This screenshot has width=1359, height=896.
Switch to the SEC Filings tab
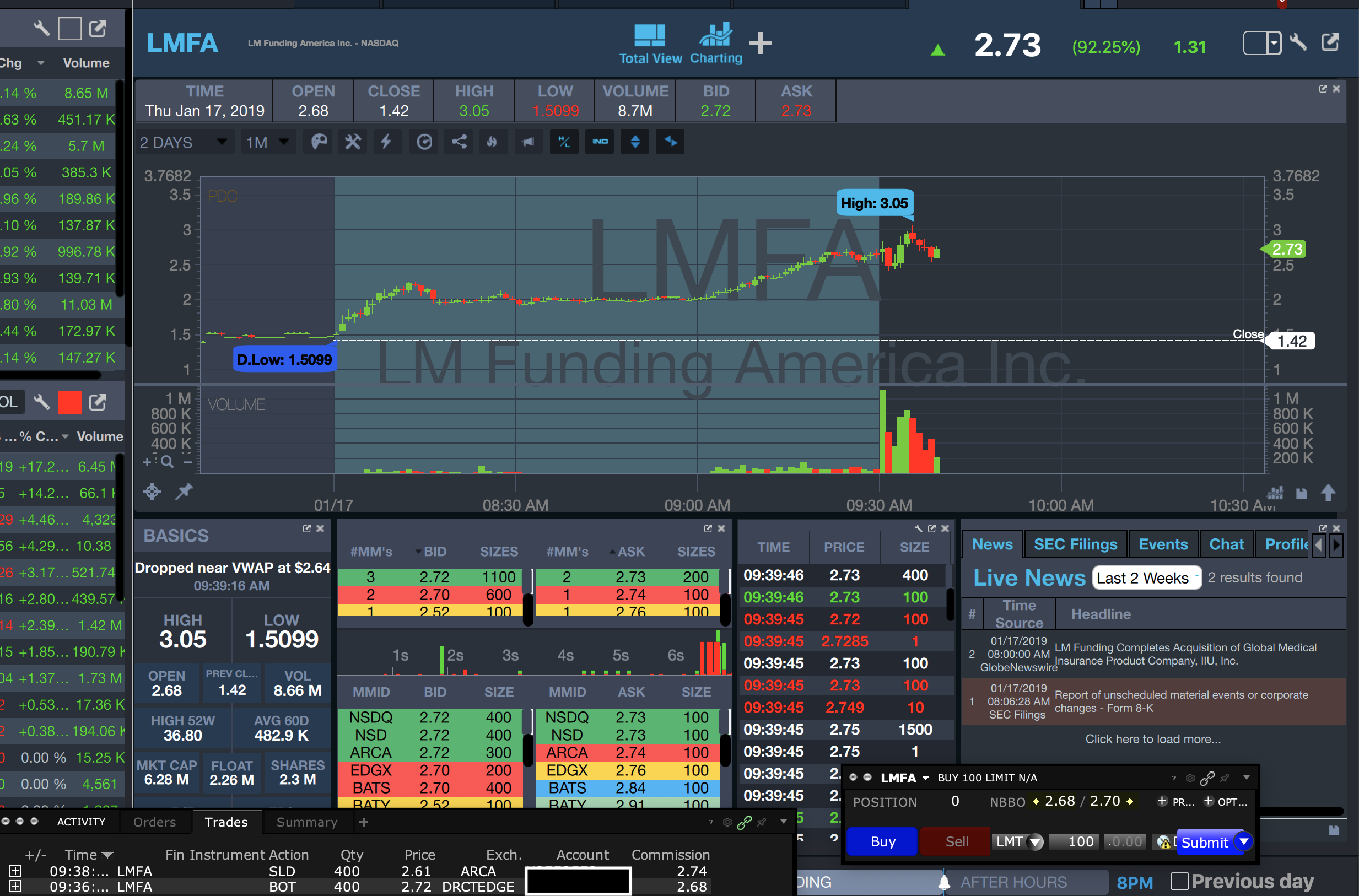pyautogui.click(x=1075, y=544)
